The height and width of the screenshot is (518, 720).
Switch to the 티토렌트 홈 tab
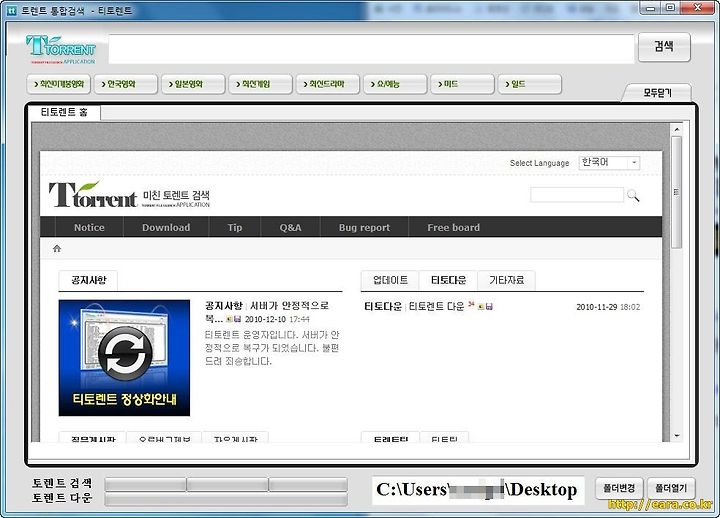[x=64, y=112]
